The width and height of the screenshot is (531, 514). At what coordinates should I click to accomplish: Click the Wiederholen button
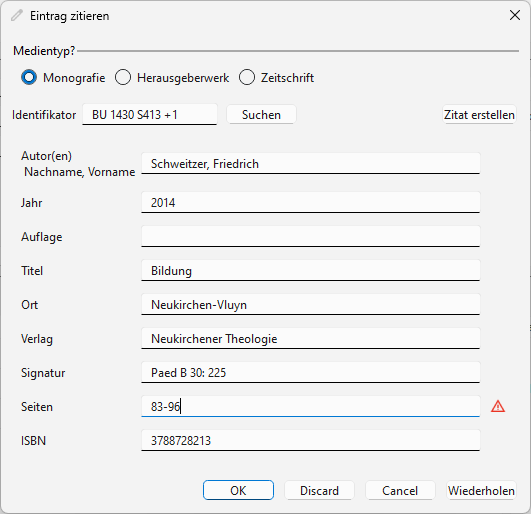481,490
